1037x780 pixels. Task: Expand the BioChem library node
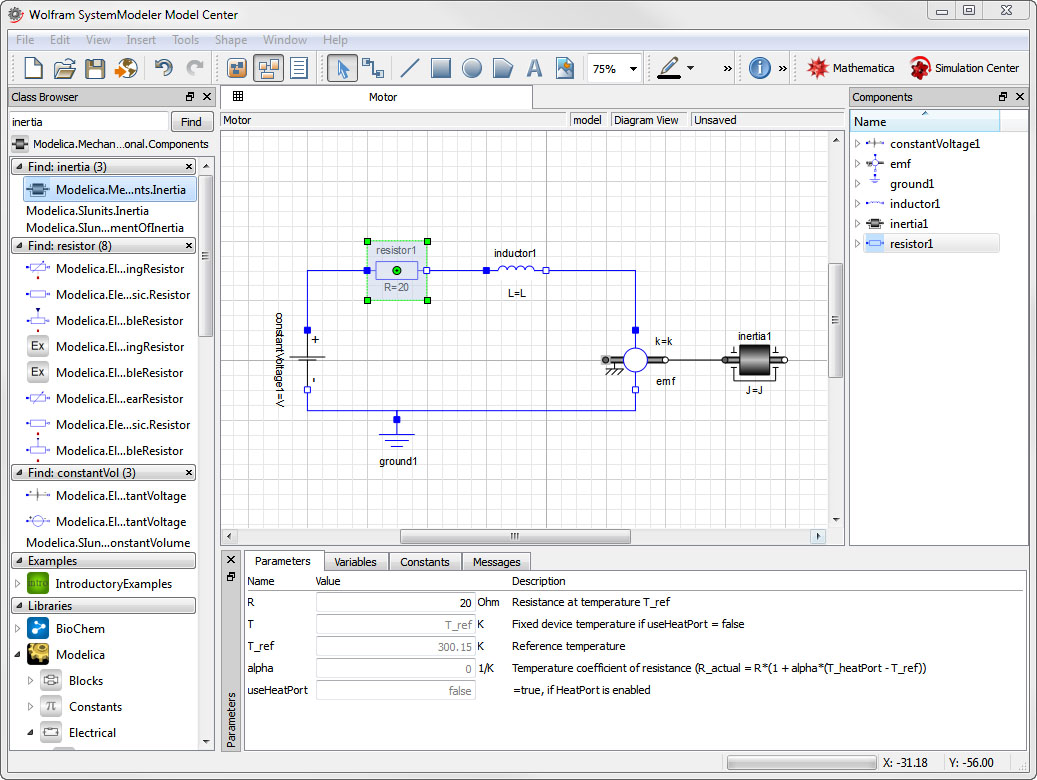pyautogui.click(x=18, y=628)
